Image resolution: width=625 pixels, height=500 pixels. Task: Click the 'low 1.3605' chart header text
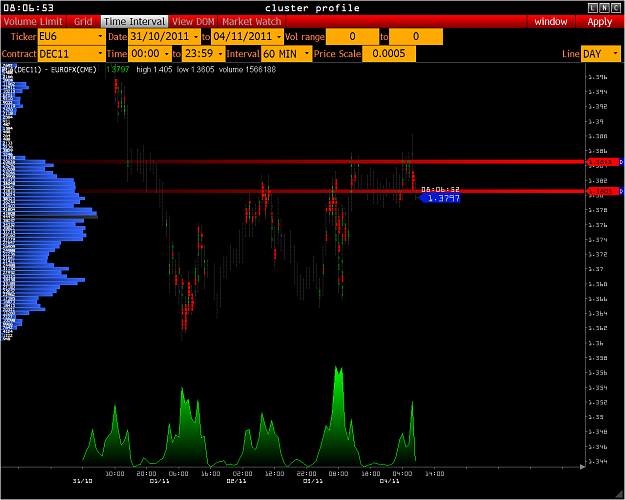(195, 69)
